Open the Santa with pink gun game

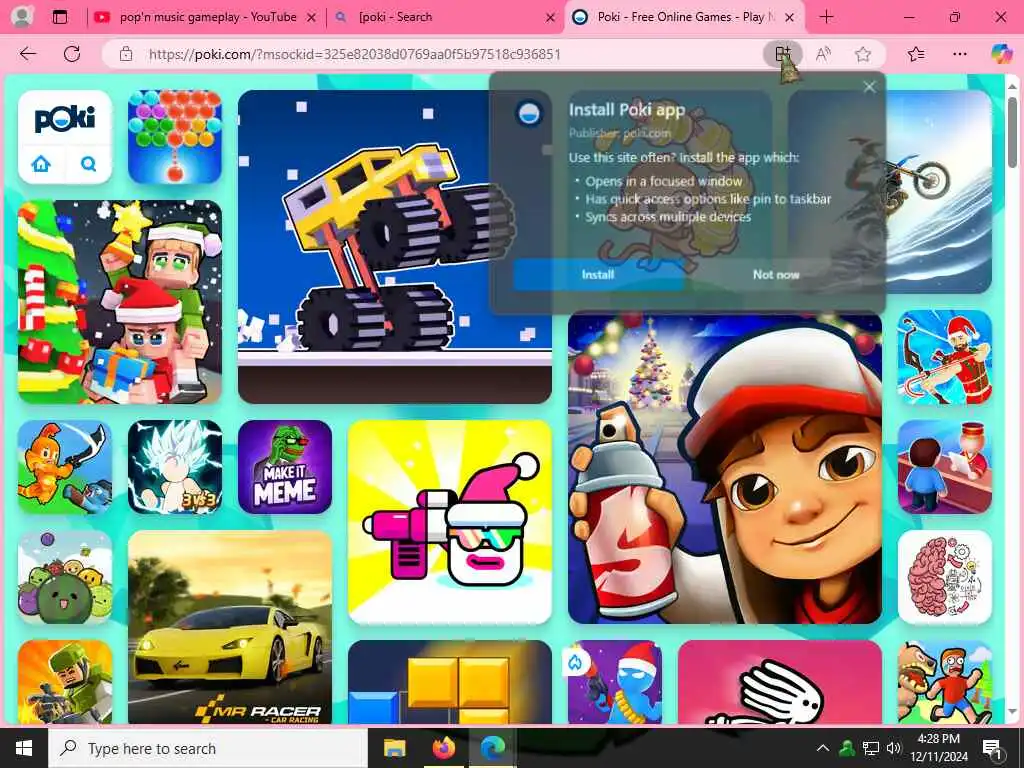pyautogui.click(x=450, y=522)
